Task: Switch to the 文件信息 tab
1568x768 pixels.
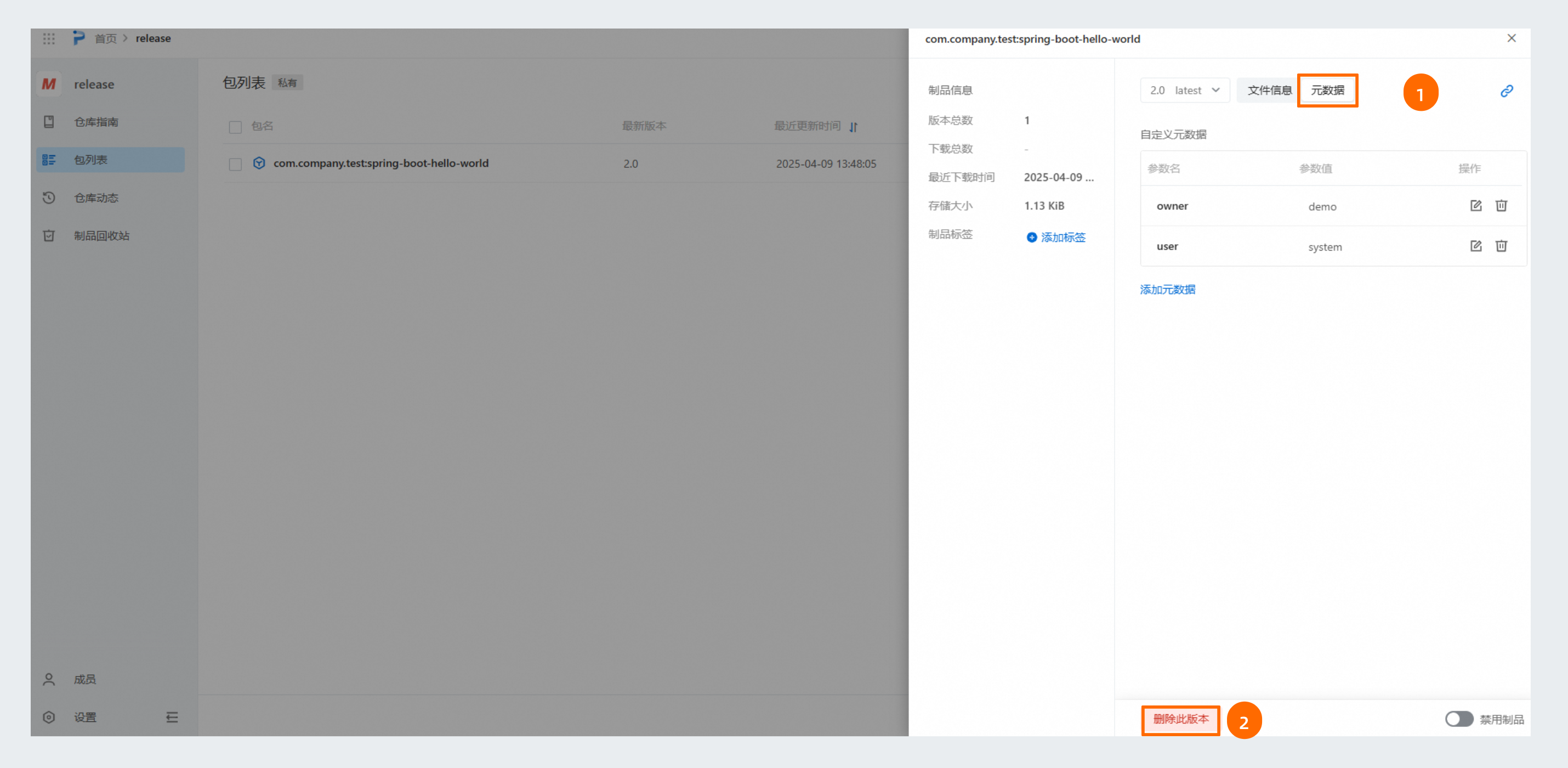Action: pyautogui.click(x=1269, y=90)
